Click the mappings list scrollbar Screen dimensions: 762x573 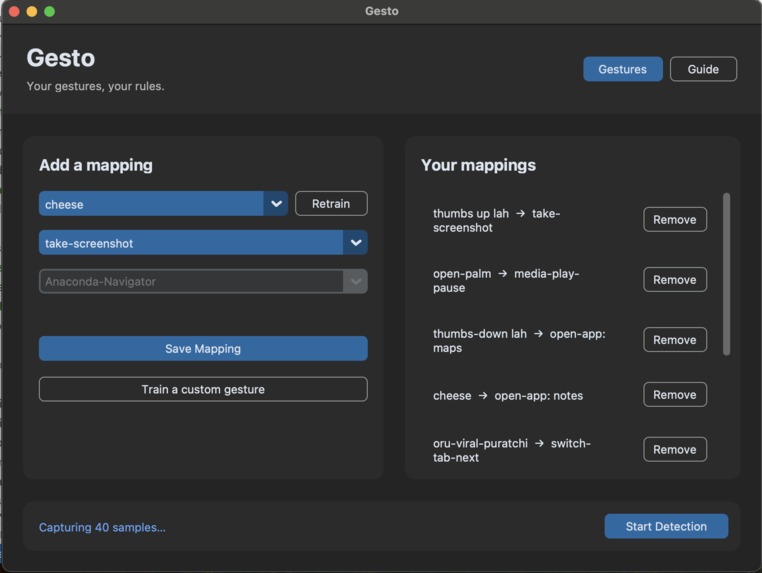727,274
